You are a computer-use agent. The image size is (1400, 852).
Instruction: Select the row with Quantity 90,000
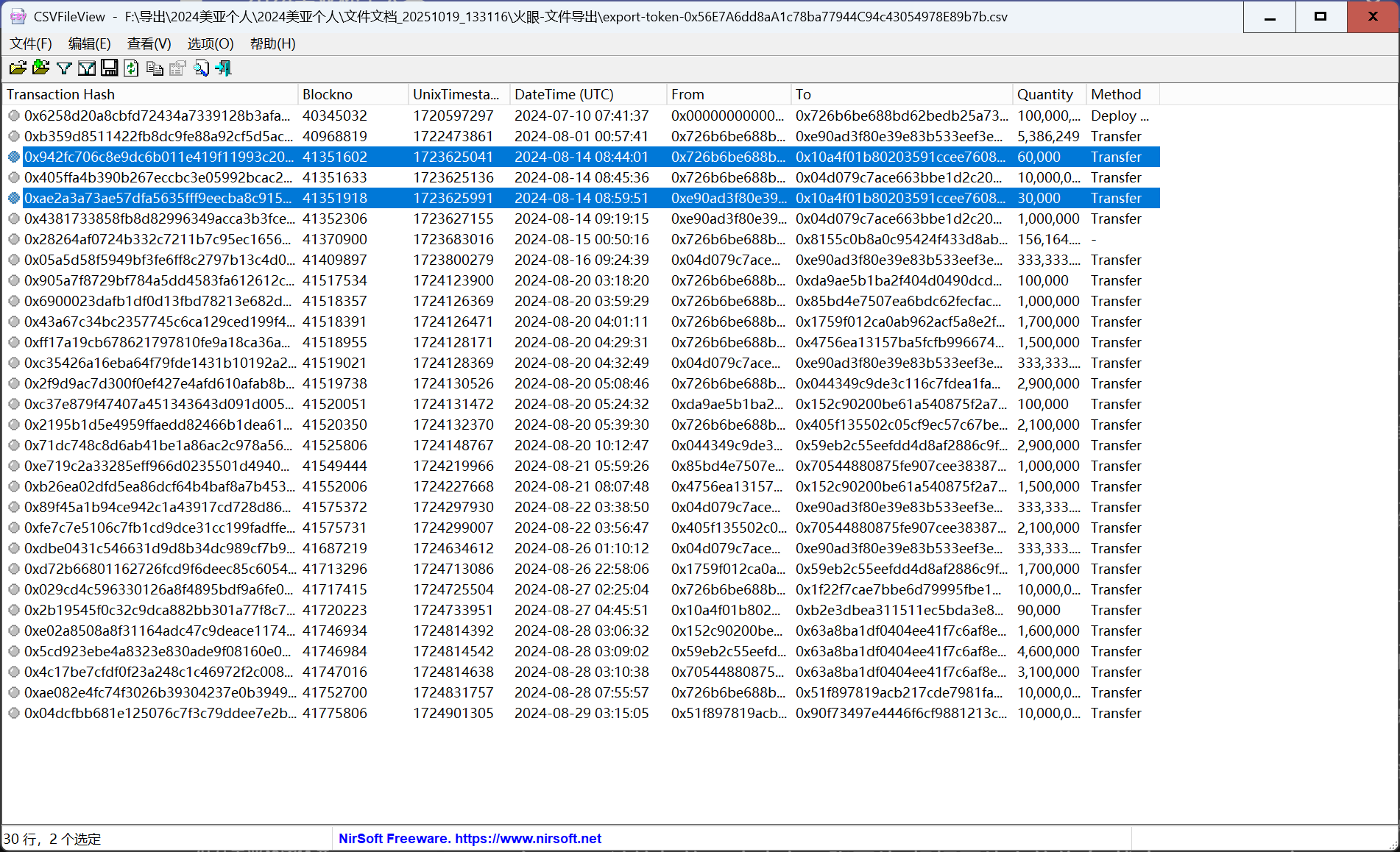point(1038,610)
